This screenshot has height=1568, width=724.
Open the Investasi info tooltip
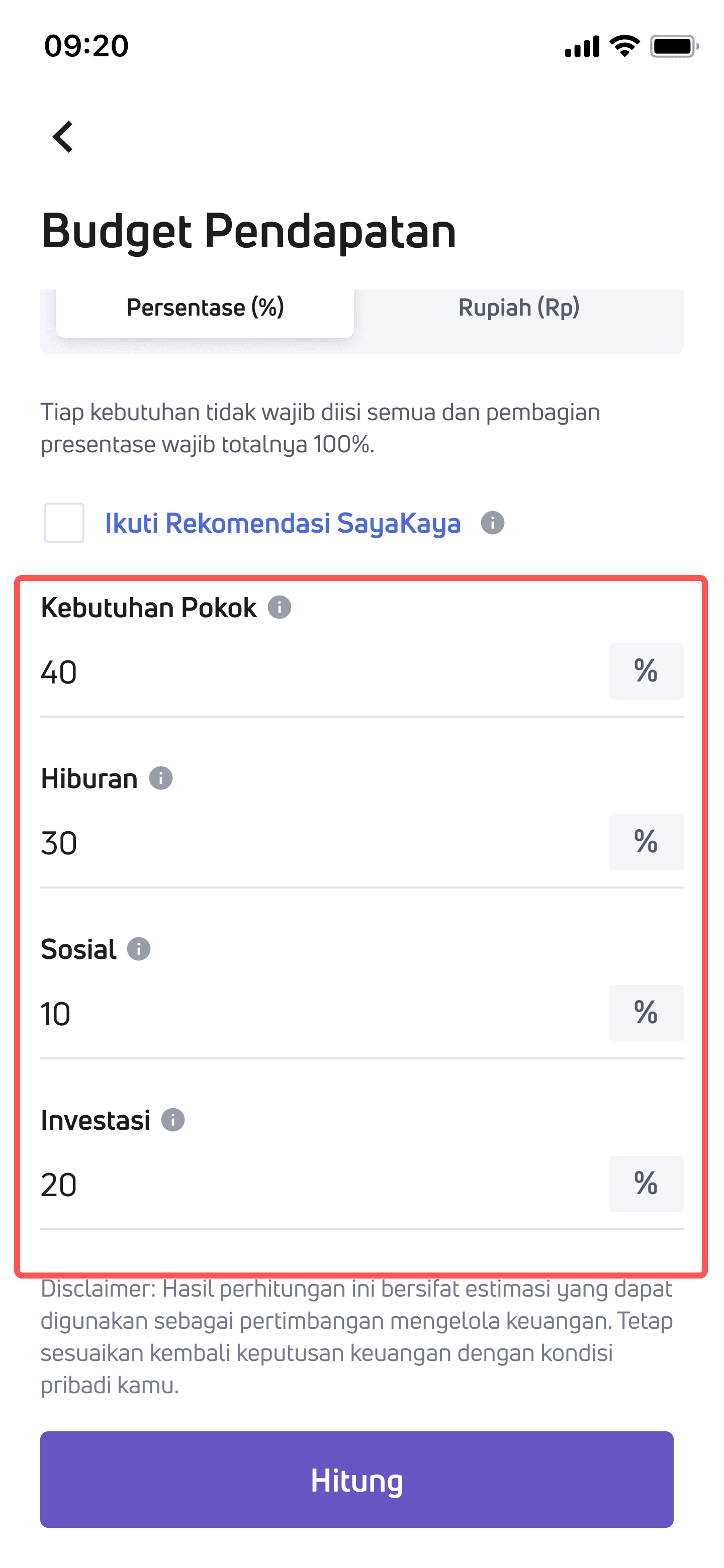(x=172, y=1119)
